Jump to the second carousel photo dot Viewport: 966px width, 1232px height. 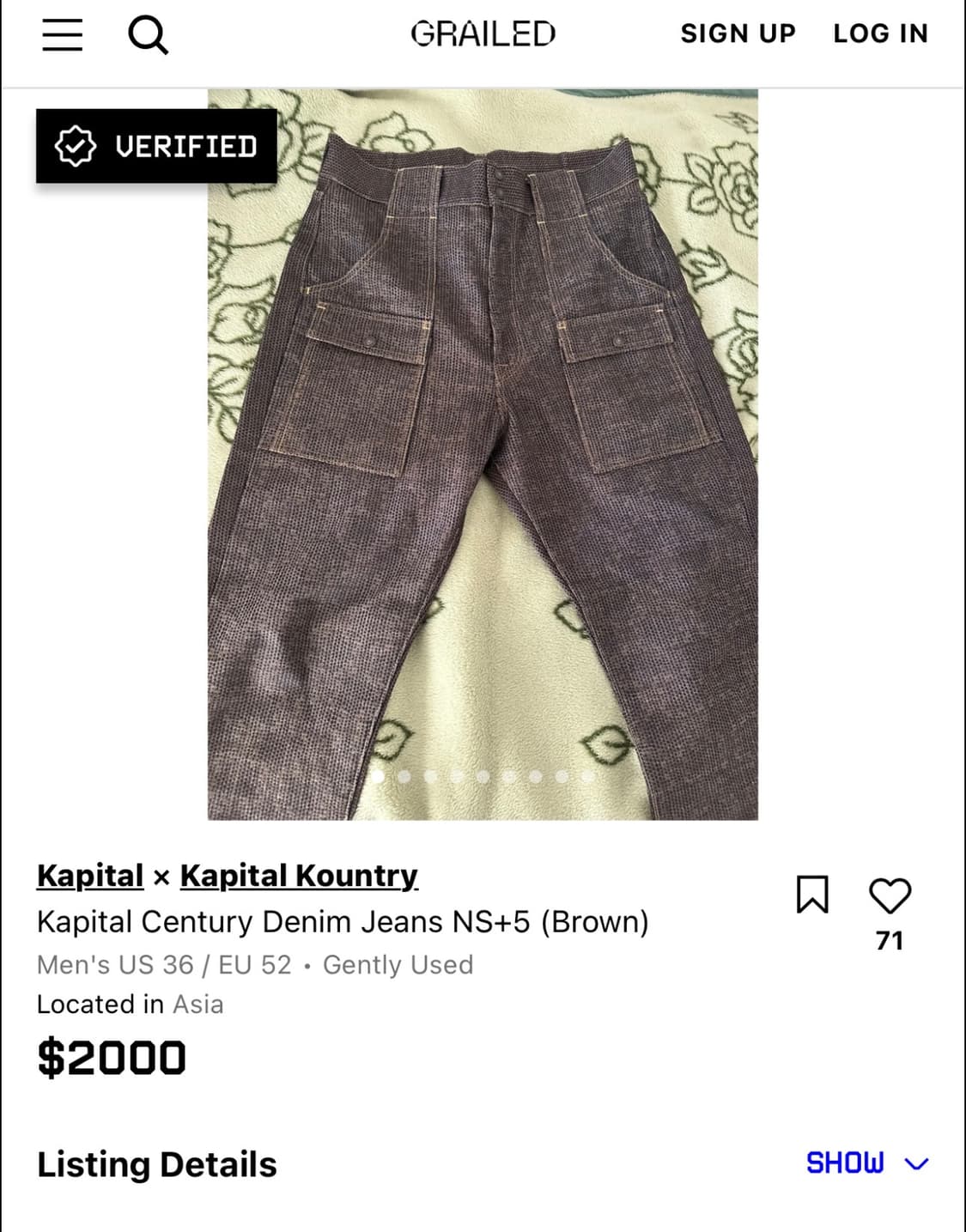(404, 776)
